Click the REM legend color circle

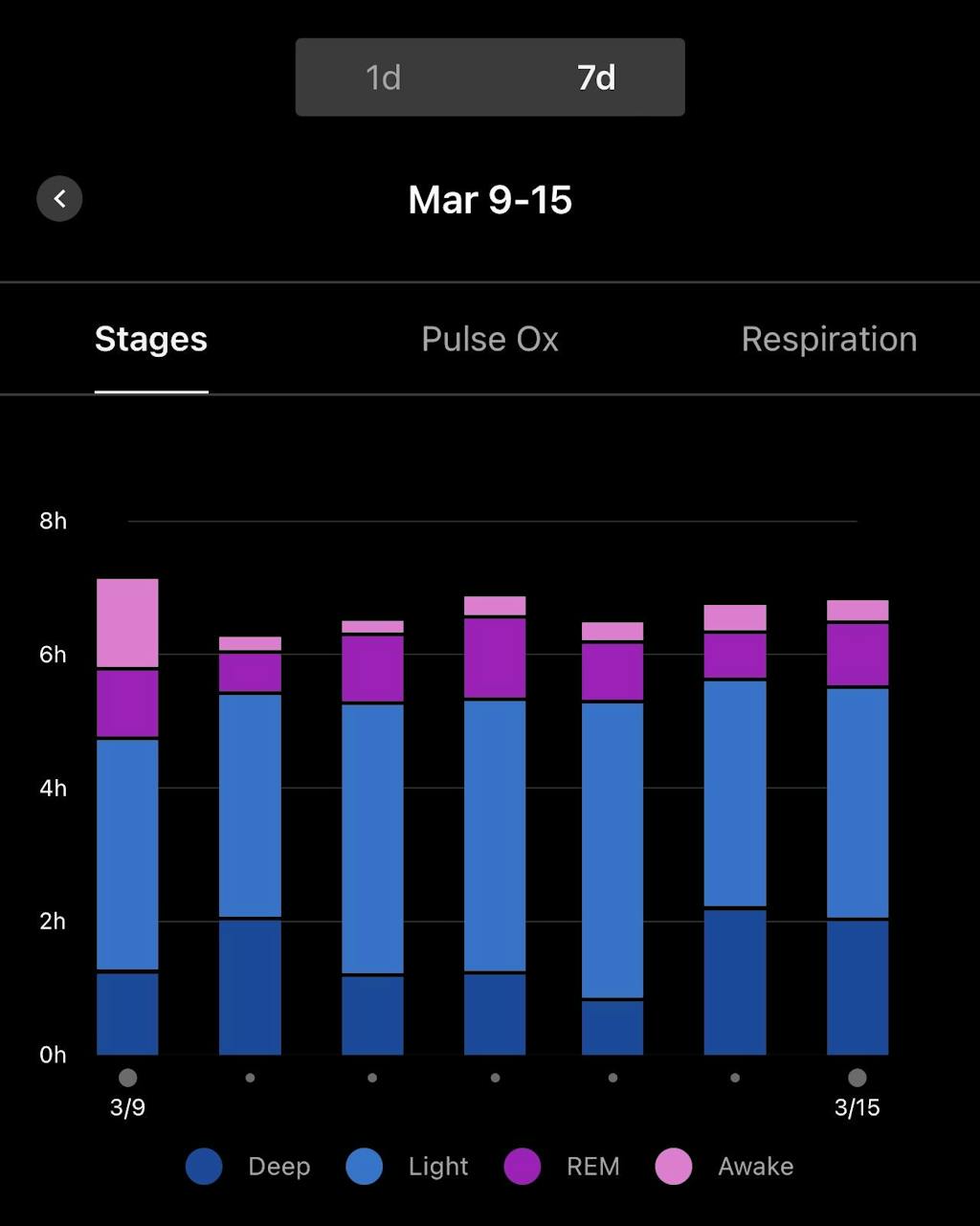coord(523,1167)
